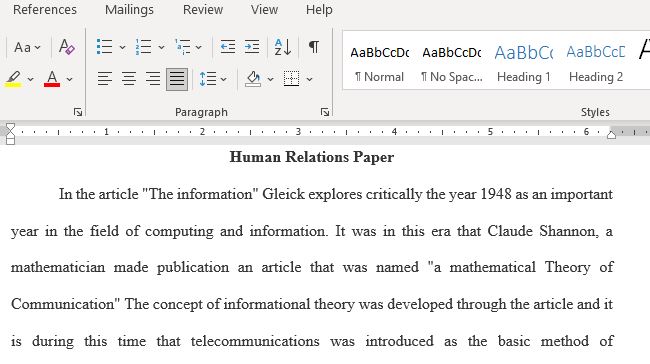Click Increase Indent icon
650x364 pixels.
coord(252,47)
